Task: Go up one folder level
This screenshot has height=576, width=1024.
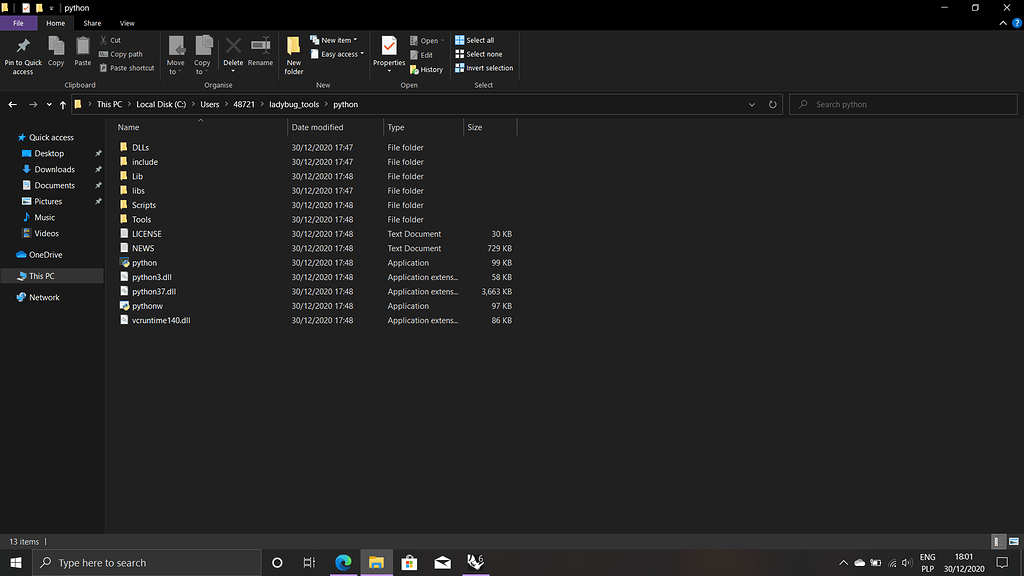Action: click(63, 104)
